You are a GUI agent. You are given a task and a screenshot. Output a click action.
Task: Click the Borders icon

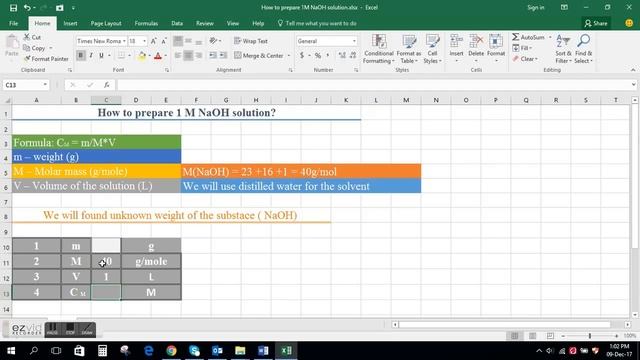(x=121, y=56)
